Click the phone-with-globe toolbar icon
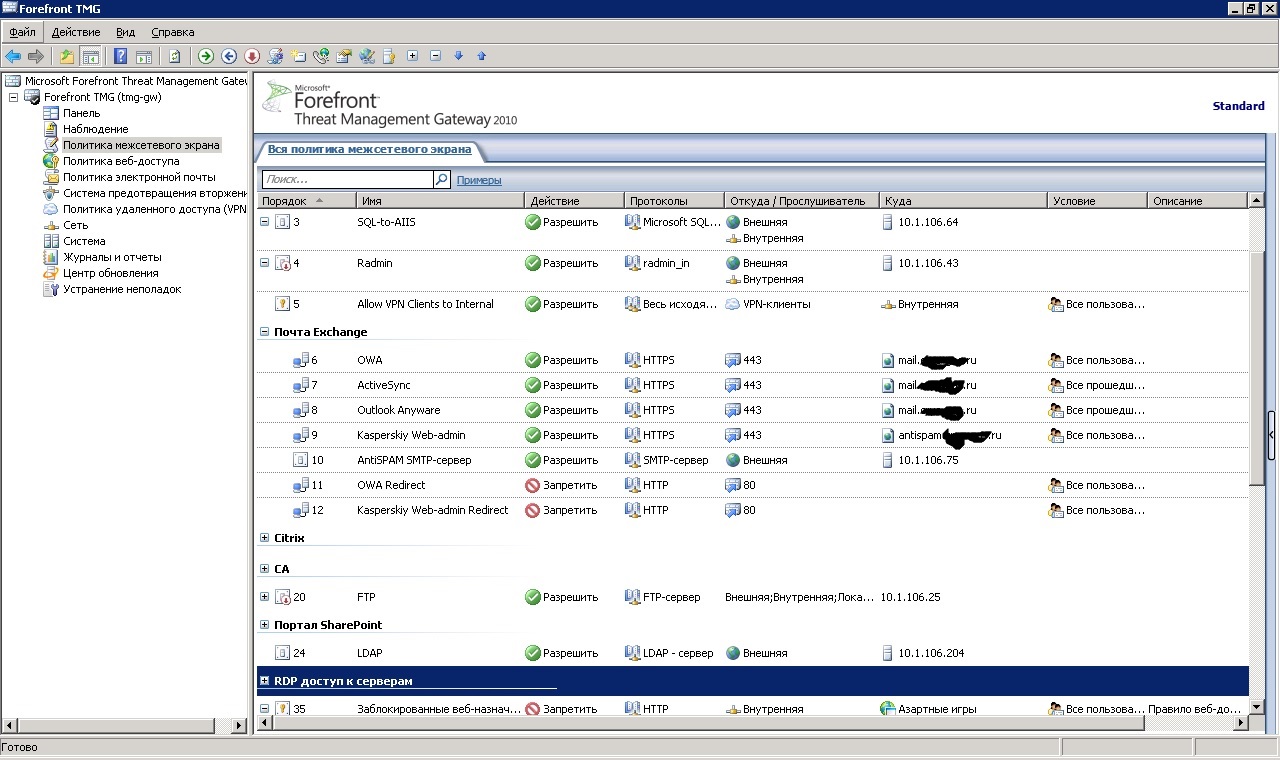The height and width of the screenshot is (760, 1280). pyautogui.click(x=321, y=56)
